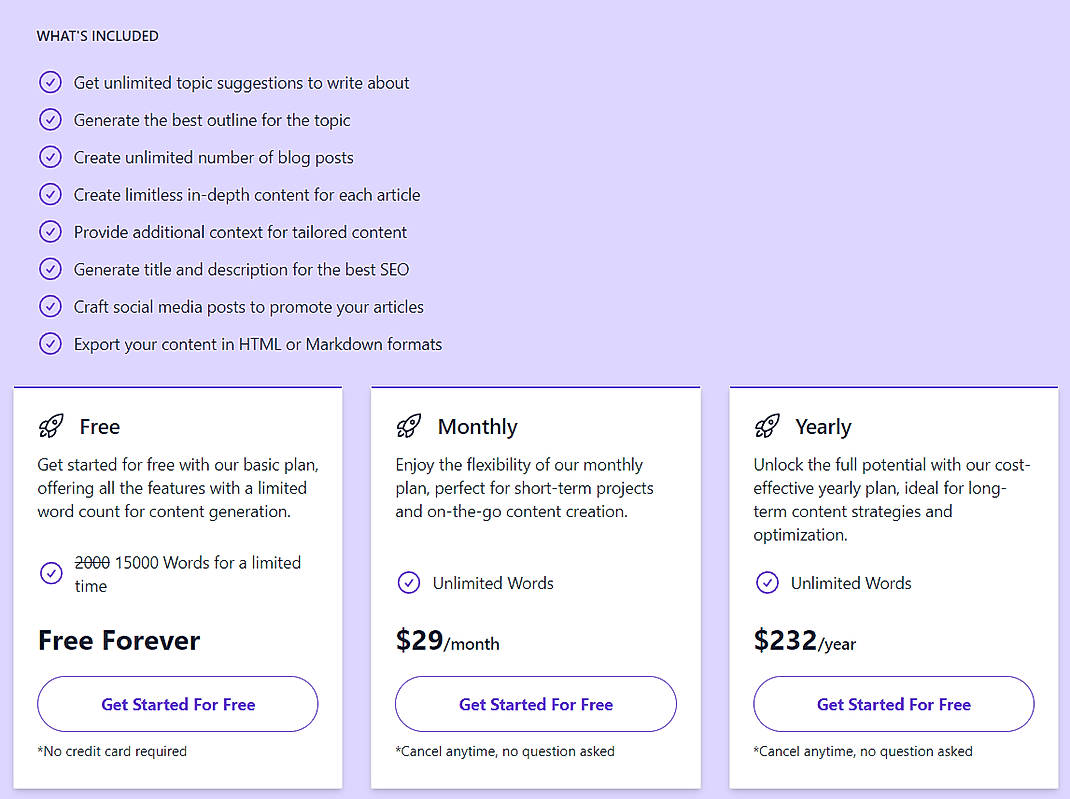Image resolution: width=1070 pixels, height=799 pixels.
Task: Select the Free Forever price label
Action: [x=118, y=641]
